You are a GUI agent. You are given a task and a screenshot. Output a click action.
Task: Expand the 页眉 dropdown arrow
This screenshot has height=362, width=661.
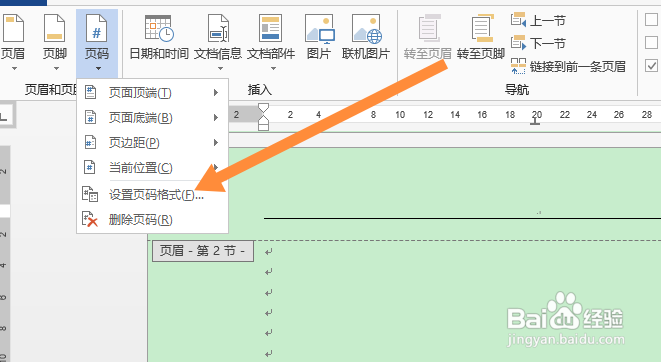(x=14, y=68)
